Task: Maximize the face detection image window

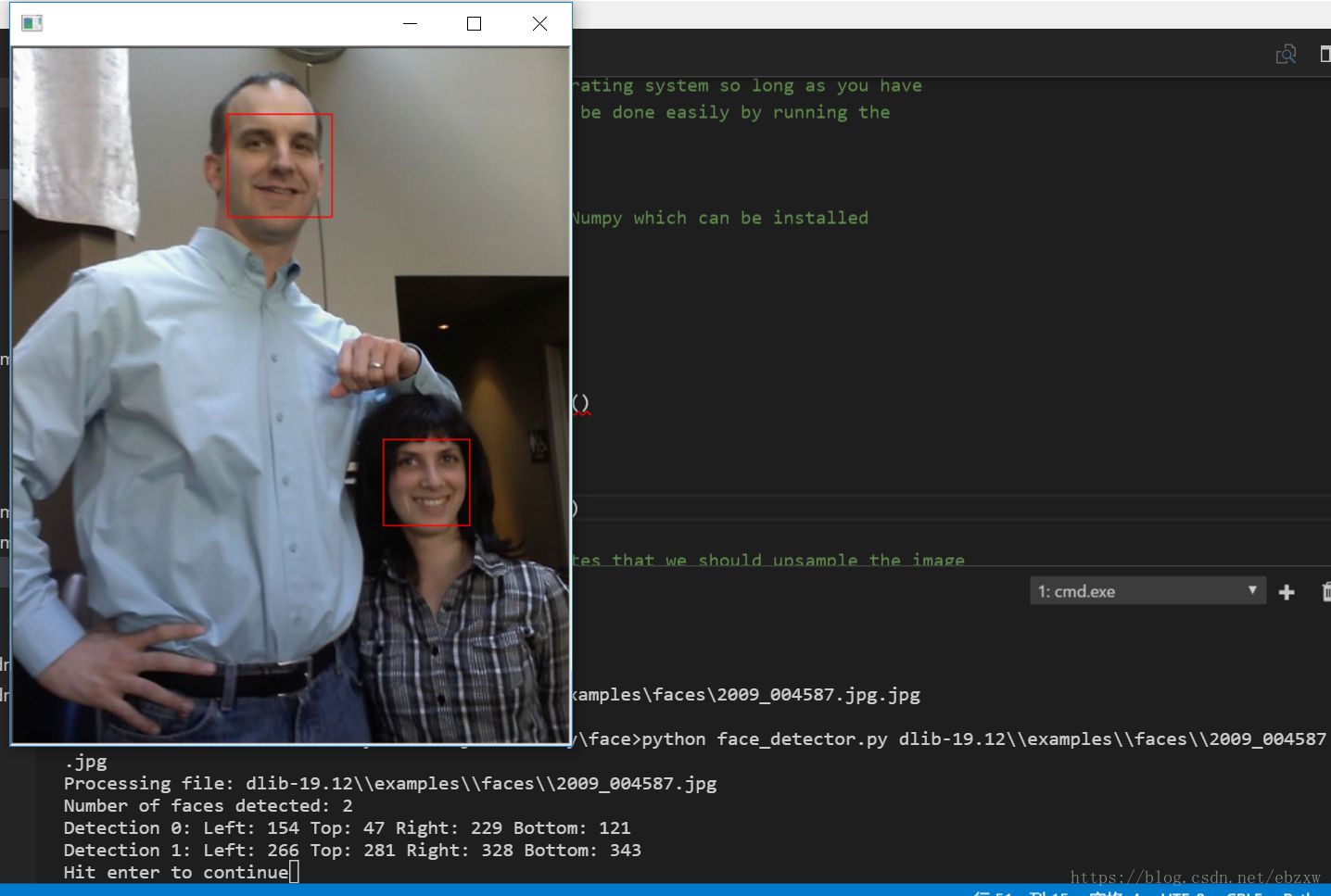Action: click(x=475, y=23)
